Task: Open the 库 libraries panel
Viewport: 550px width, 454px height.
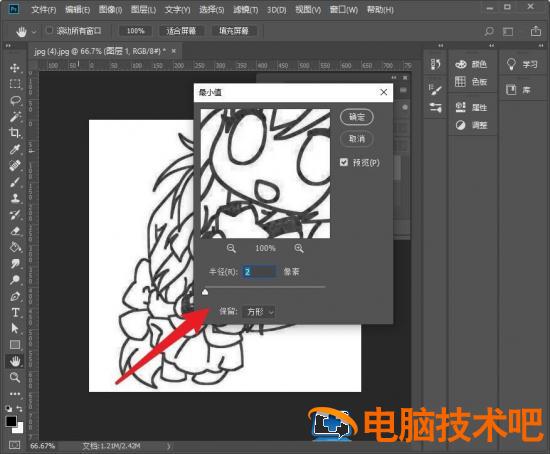Action: tap(518, 90)
